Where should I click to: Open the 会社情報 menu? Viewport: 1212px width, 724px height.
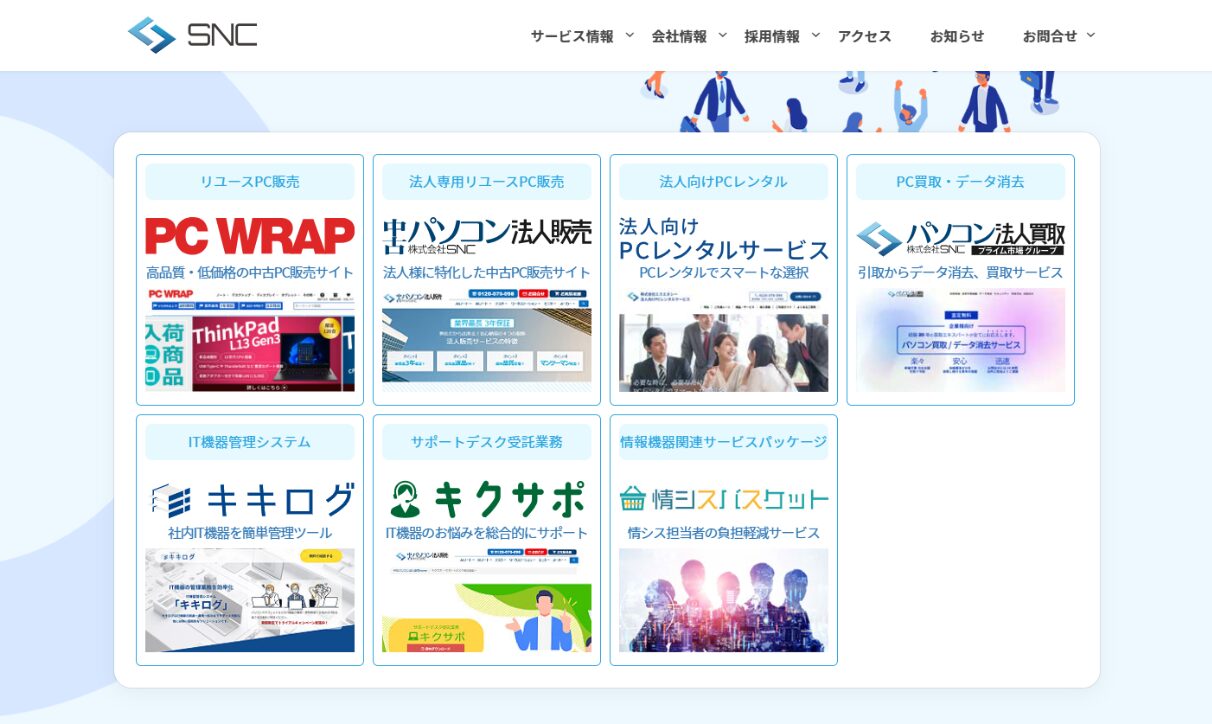click(x=679, y=36)
